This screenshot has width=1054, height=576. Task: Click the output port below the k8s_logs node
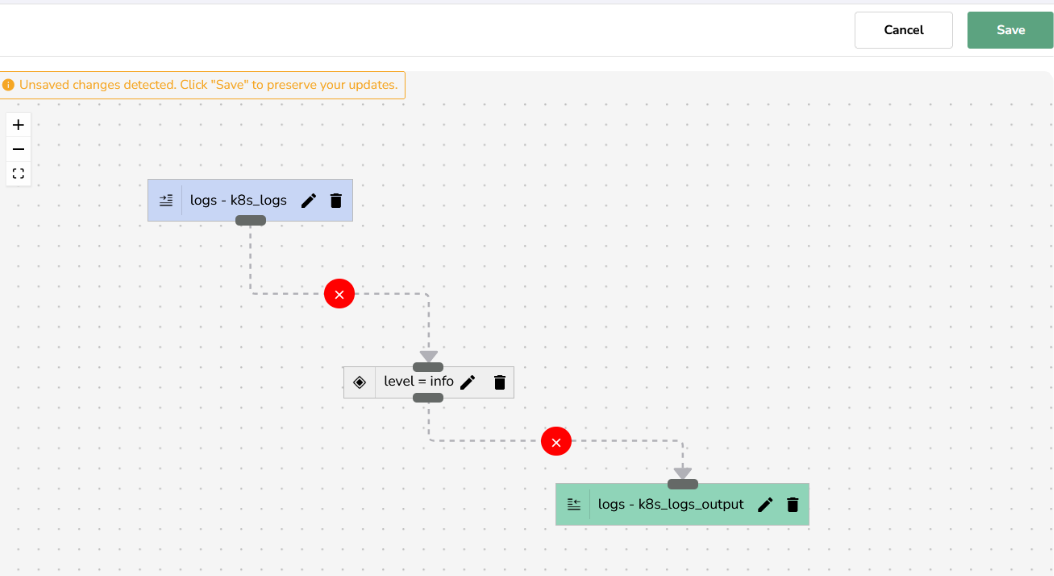click(x=250, y=221)
